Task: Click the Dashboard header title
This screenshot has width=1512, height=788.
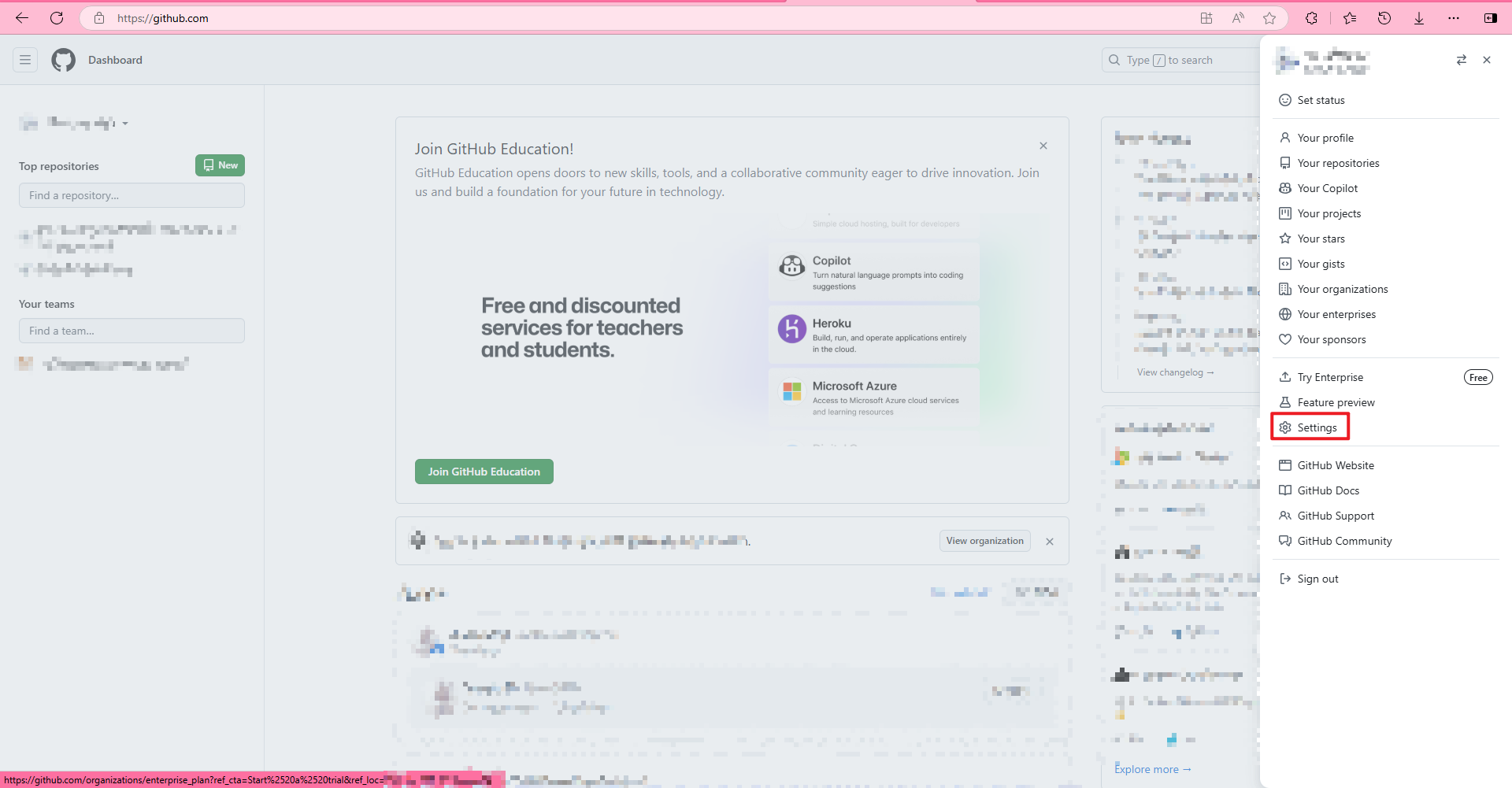Action: (115, 60)
